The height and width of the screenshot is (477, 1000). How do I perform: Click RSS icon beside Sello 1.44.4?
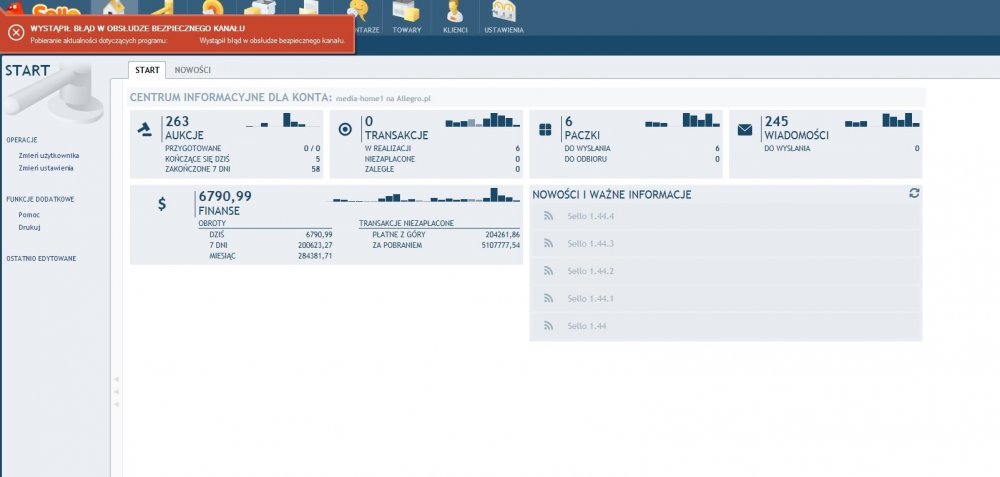pos(547,216)
